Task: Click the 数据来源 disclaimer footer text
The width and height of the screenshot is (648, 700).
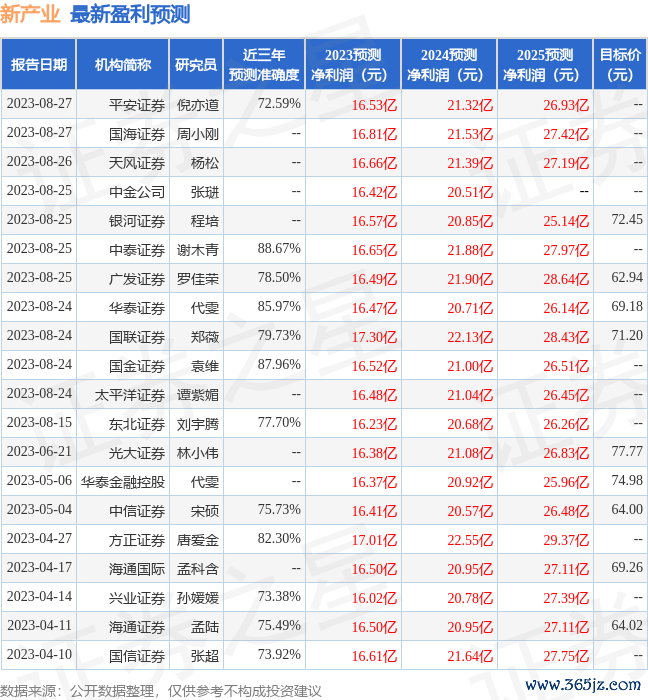Action: (x=161, y=691)
